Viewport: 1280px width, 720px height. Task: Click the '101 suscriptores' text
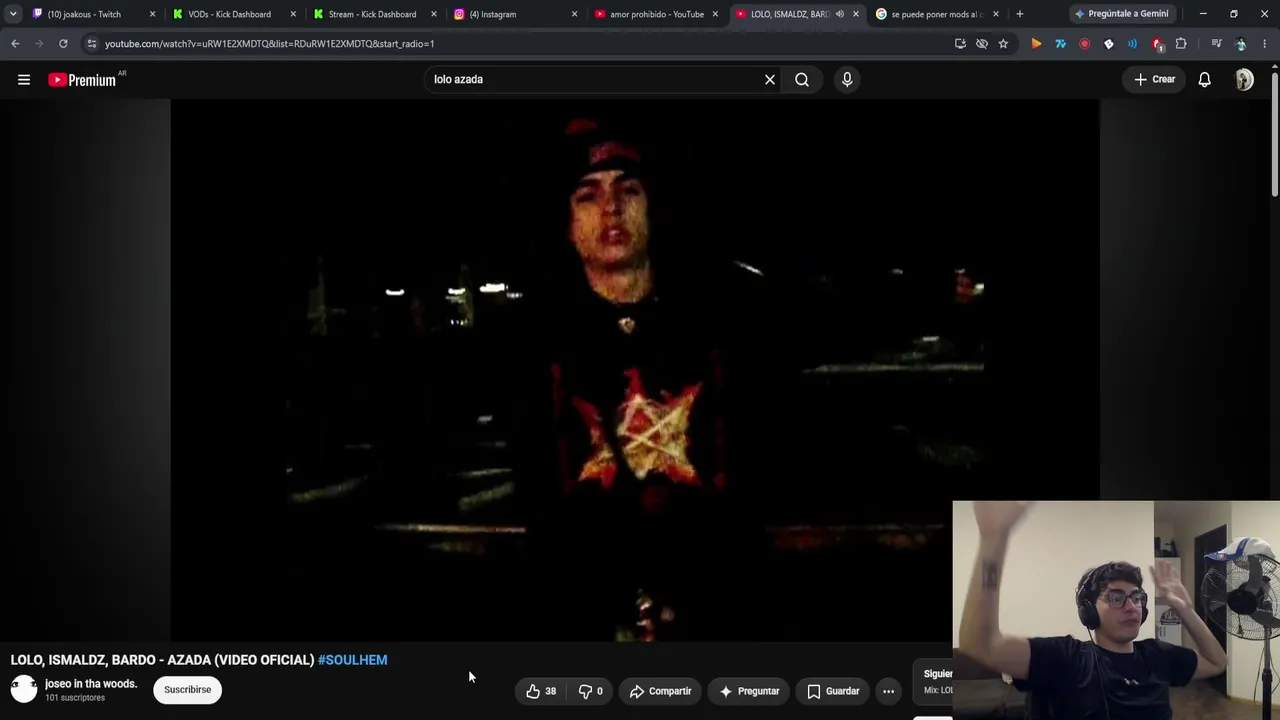[75, 698]
